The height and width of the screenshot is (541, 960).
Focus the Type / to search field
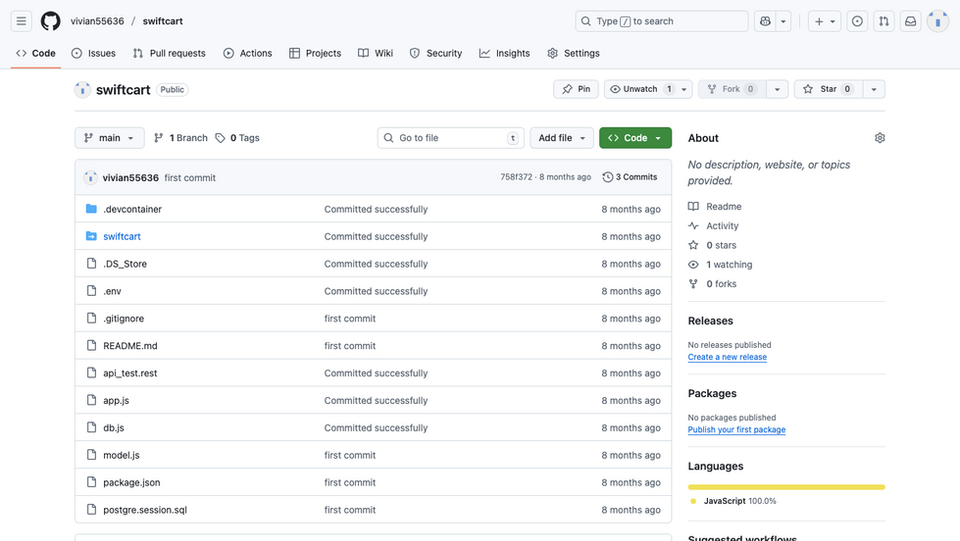coord(662,21)
